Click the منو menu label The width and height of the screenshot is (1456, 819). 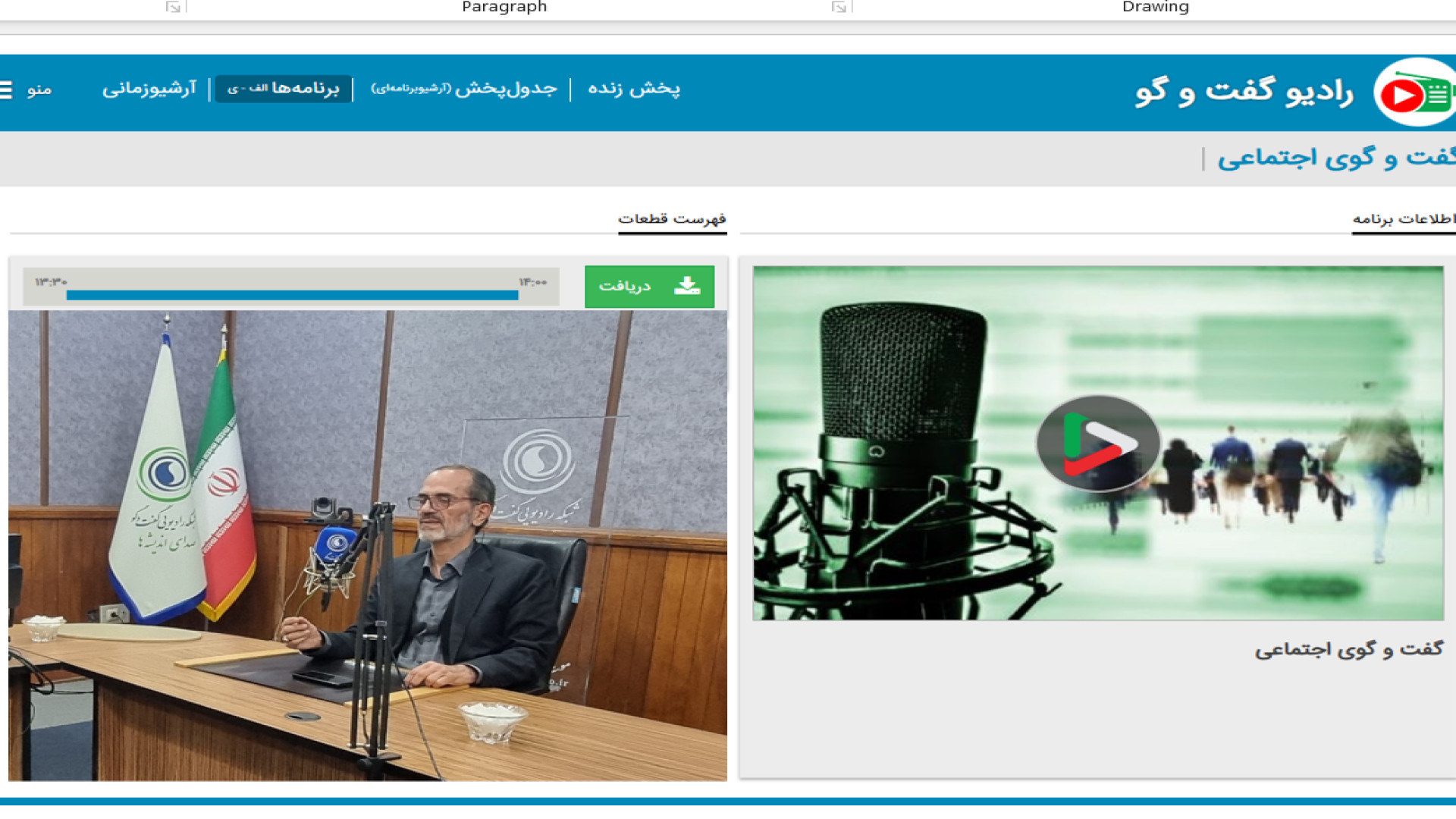pos(39,89)
